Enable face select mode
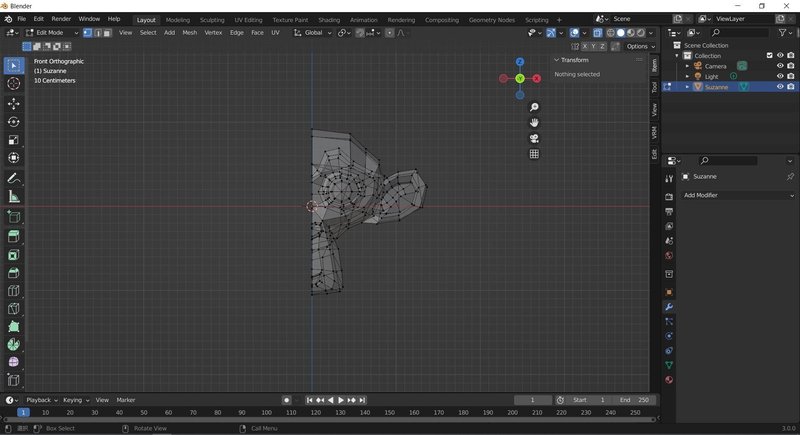This screenshot has width=800, height=435. click(x=107, y=33)
